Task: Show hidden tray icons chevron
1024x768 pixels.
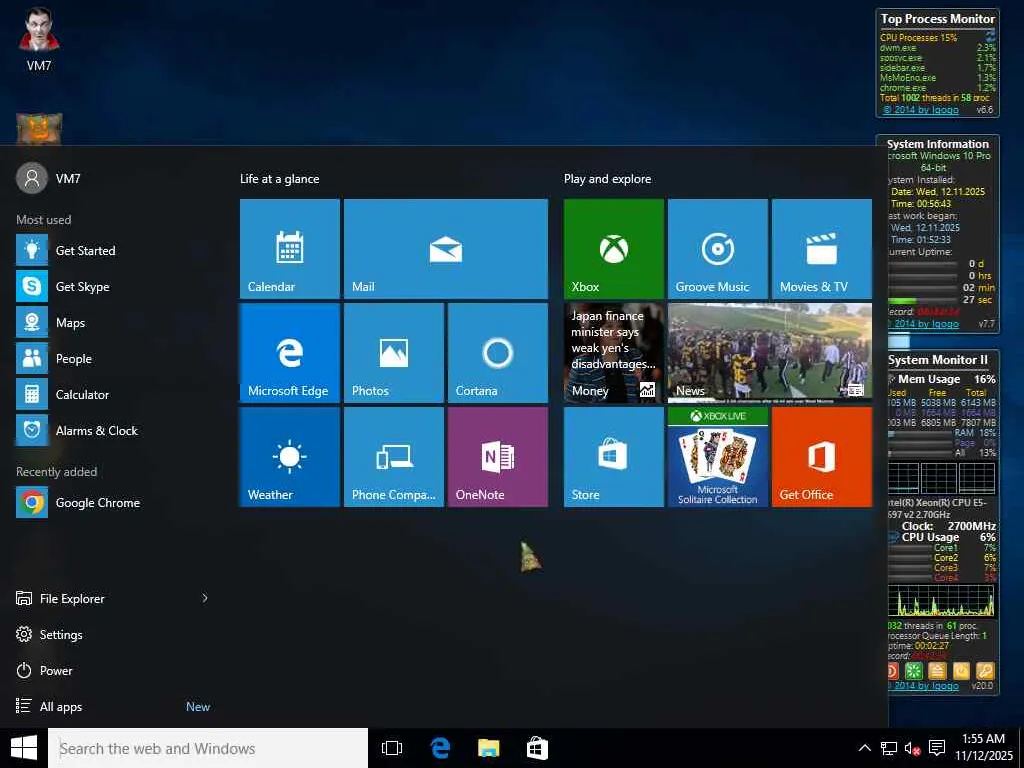Action: pos(864,748)
